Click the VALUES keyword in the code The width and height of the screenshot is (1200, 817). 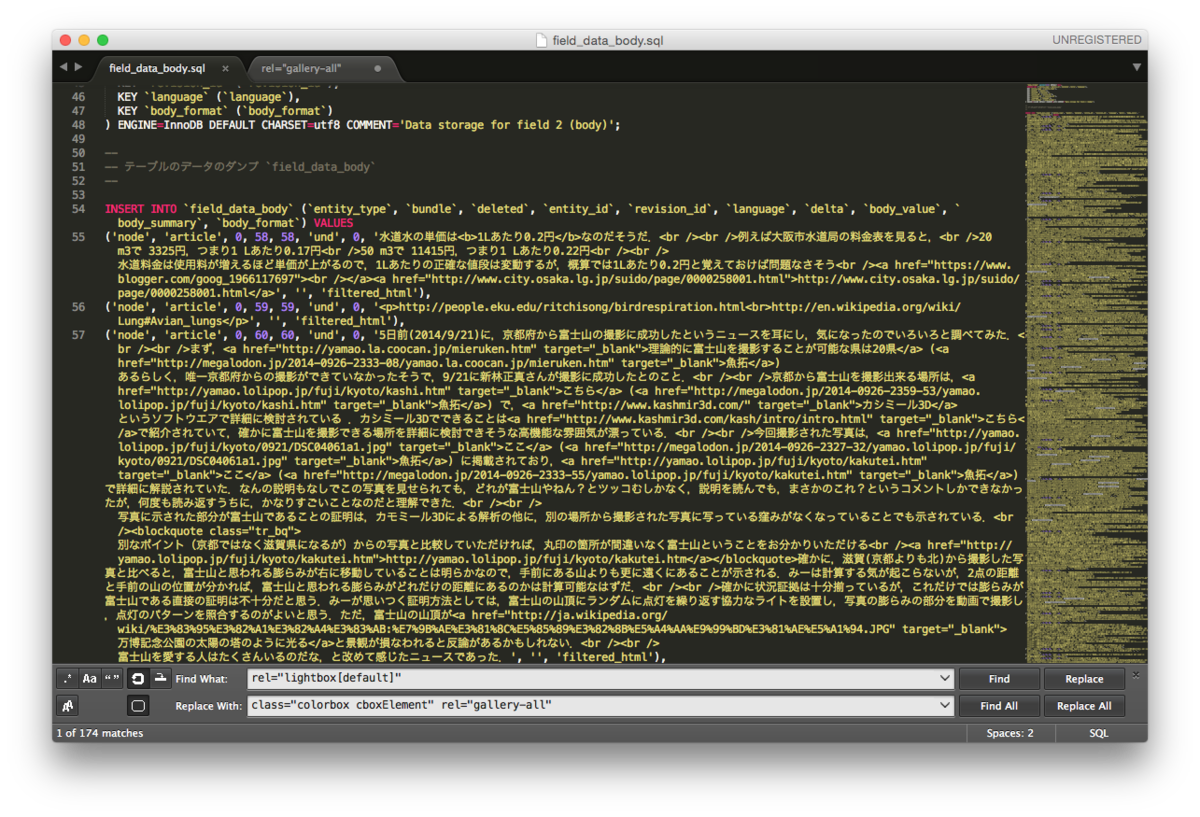(333, 223)
